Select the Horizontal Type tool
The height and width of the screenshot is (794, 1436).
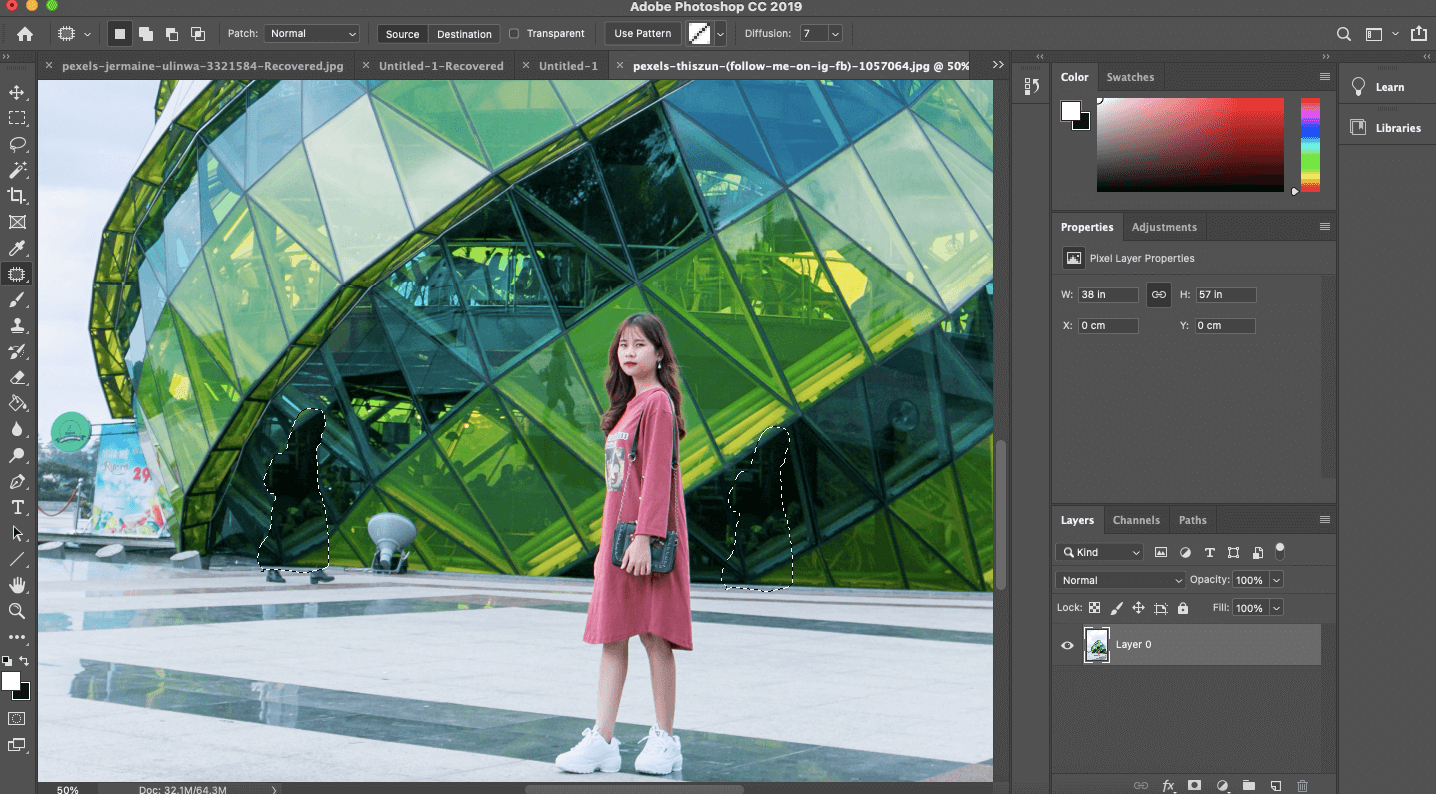(17, 507)
